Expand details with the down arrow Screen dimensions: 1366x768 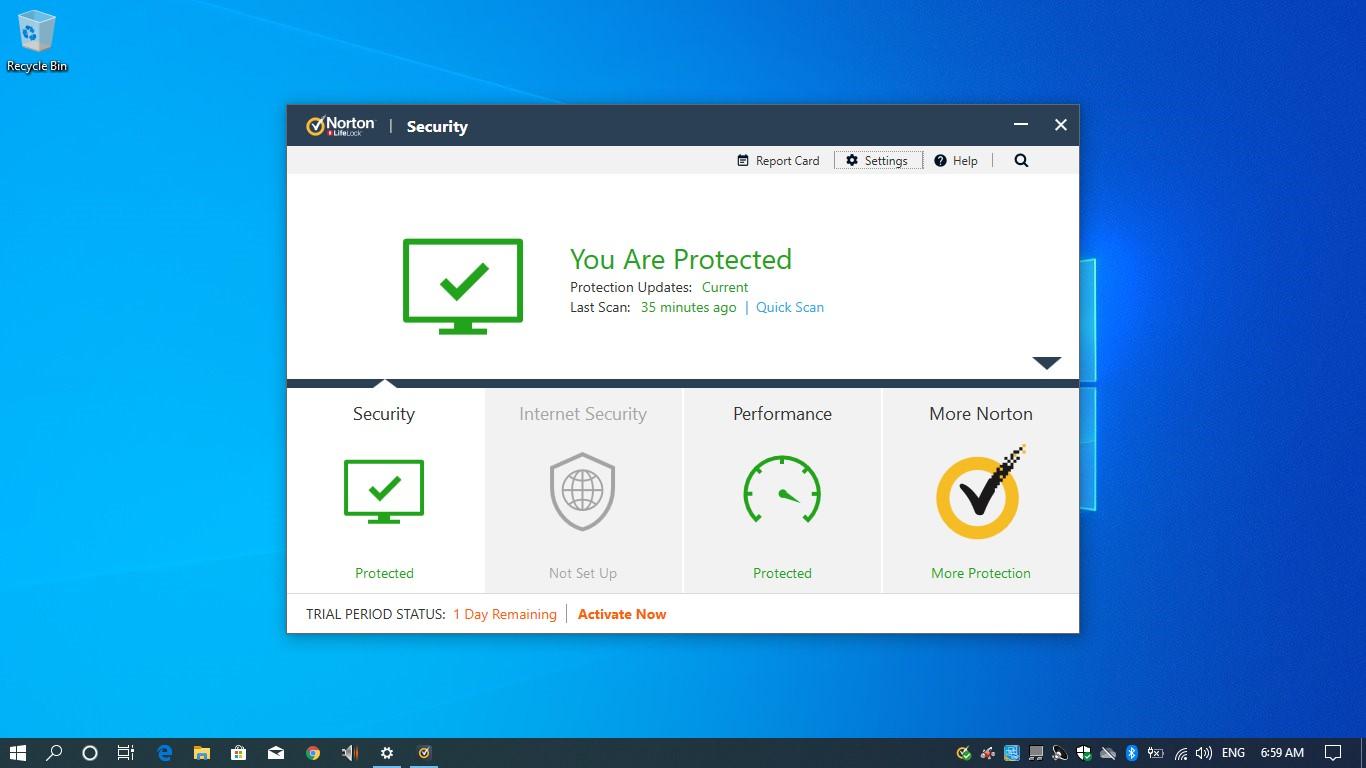pyautogui.click(x=1046, y=363)
